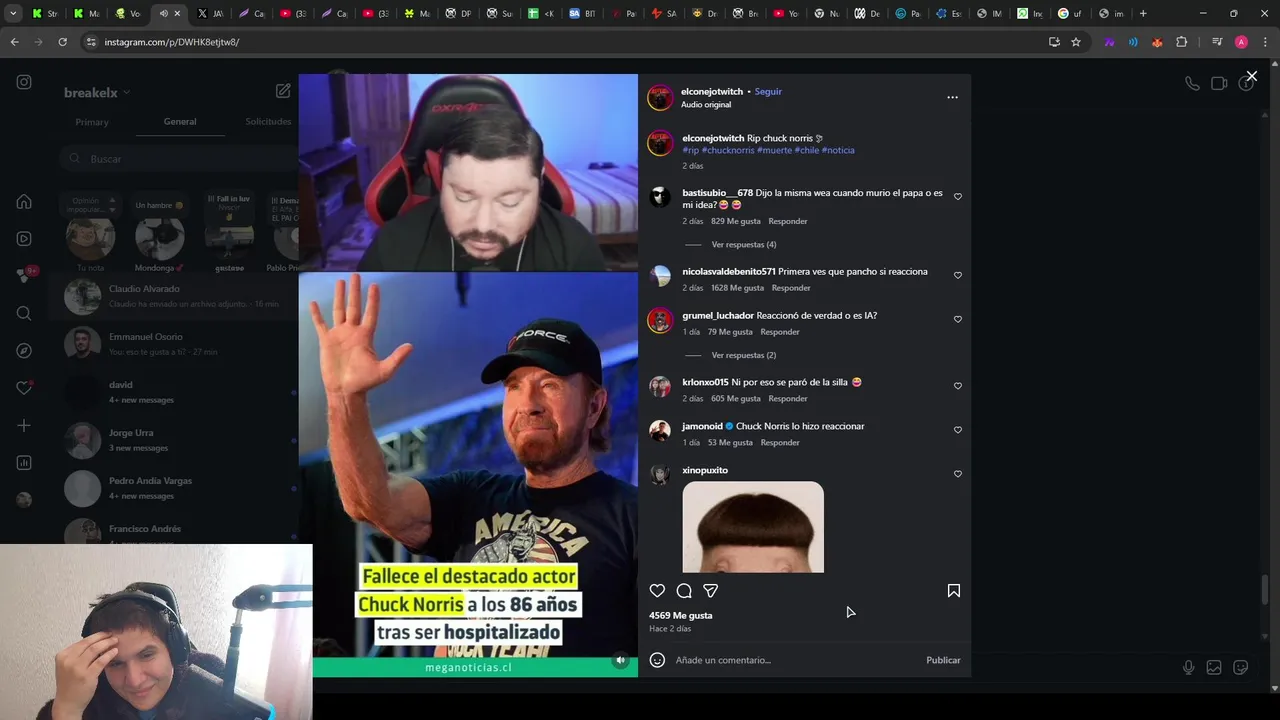Follow elconejotwitch with Seguir

coord(768,92)
